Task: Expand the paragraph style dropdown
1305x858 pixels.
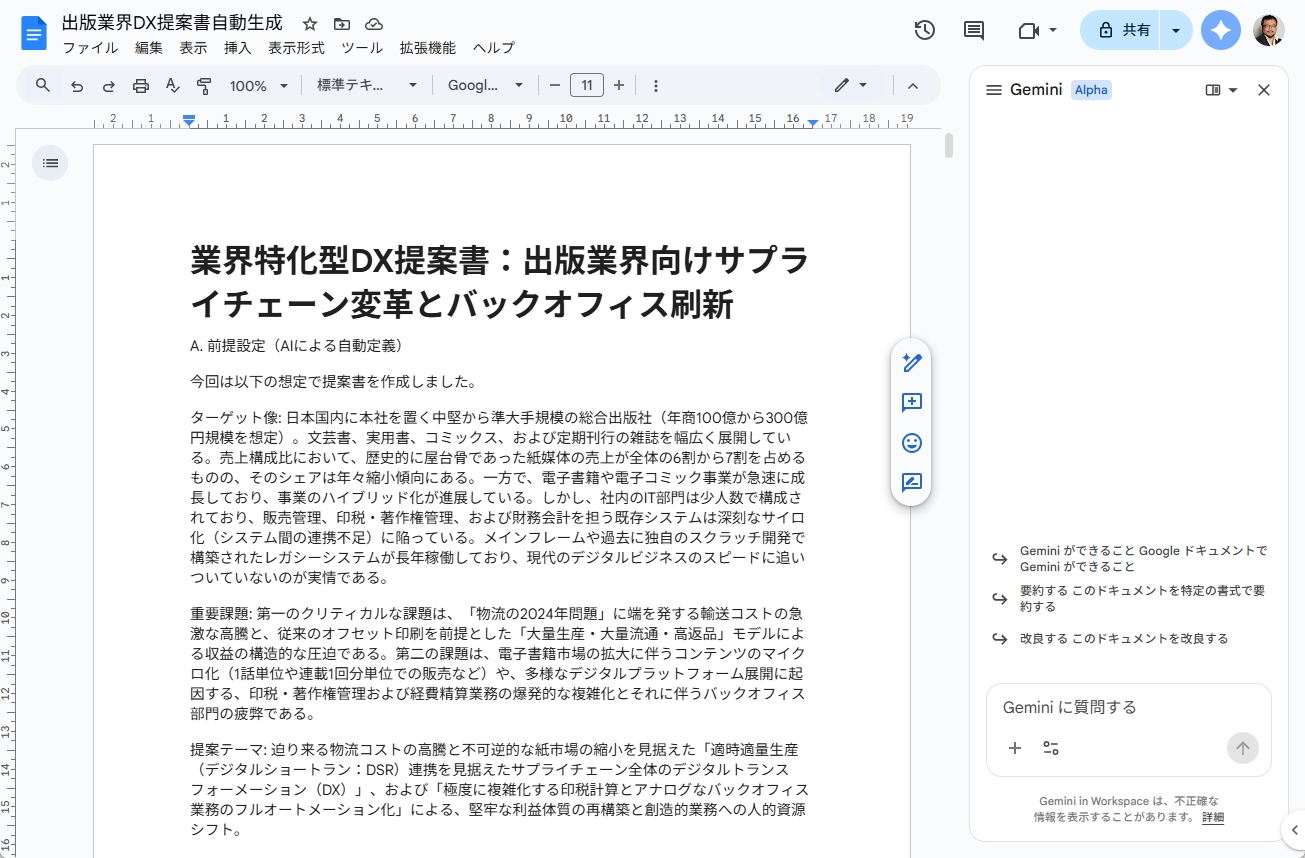Action: [x=367, y=86]
